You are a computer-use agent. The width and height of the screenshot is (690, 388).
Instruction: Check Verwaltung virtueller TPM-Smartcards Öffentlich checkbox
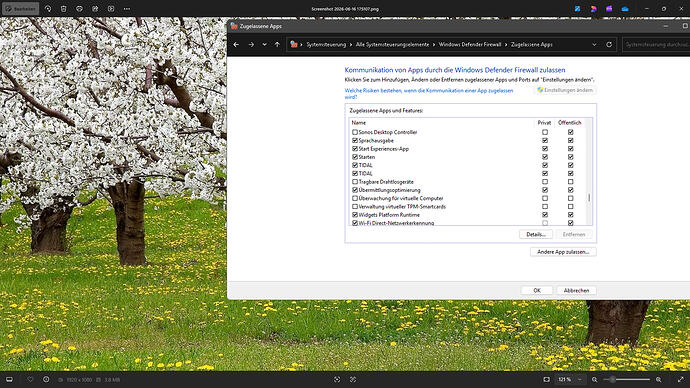point(571,207)
